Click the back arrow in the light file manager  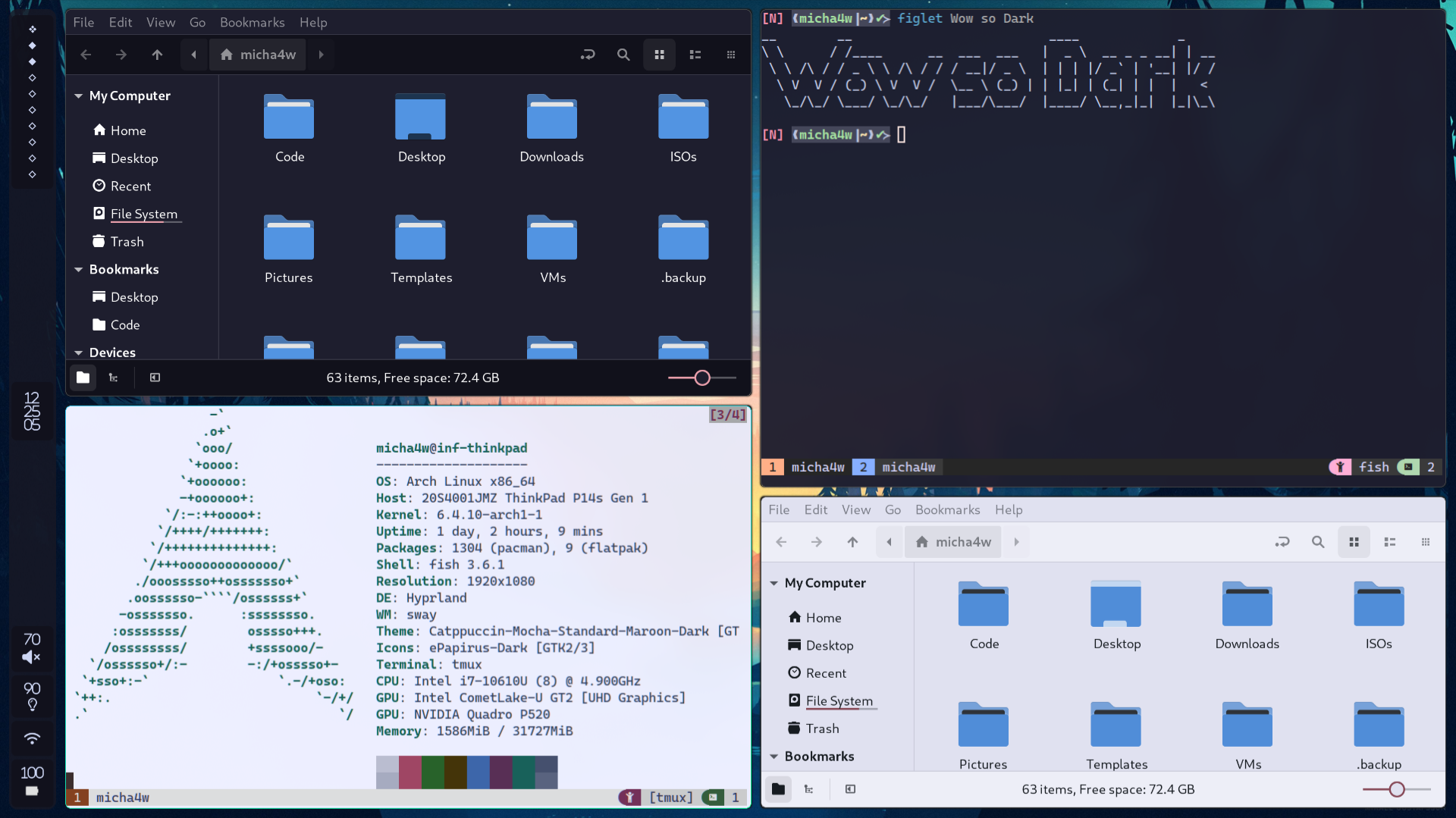click(781, 542)
